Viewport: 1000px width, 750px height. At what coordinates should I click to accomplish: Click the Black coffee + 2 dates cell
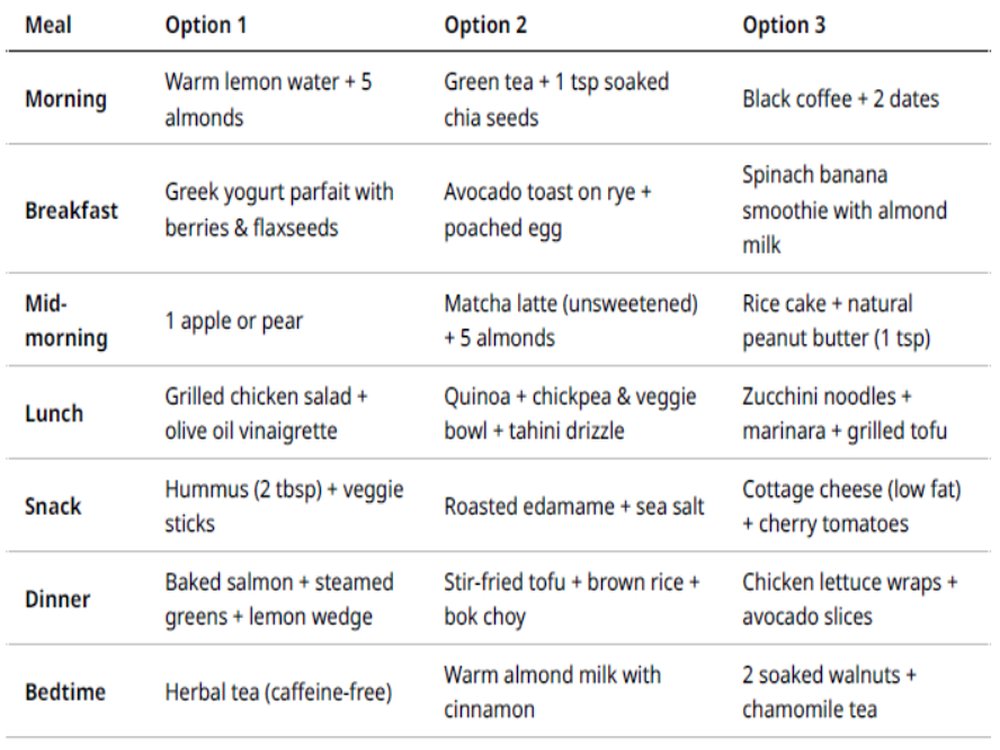click(841, 99)
